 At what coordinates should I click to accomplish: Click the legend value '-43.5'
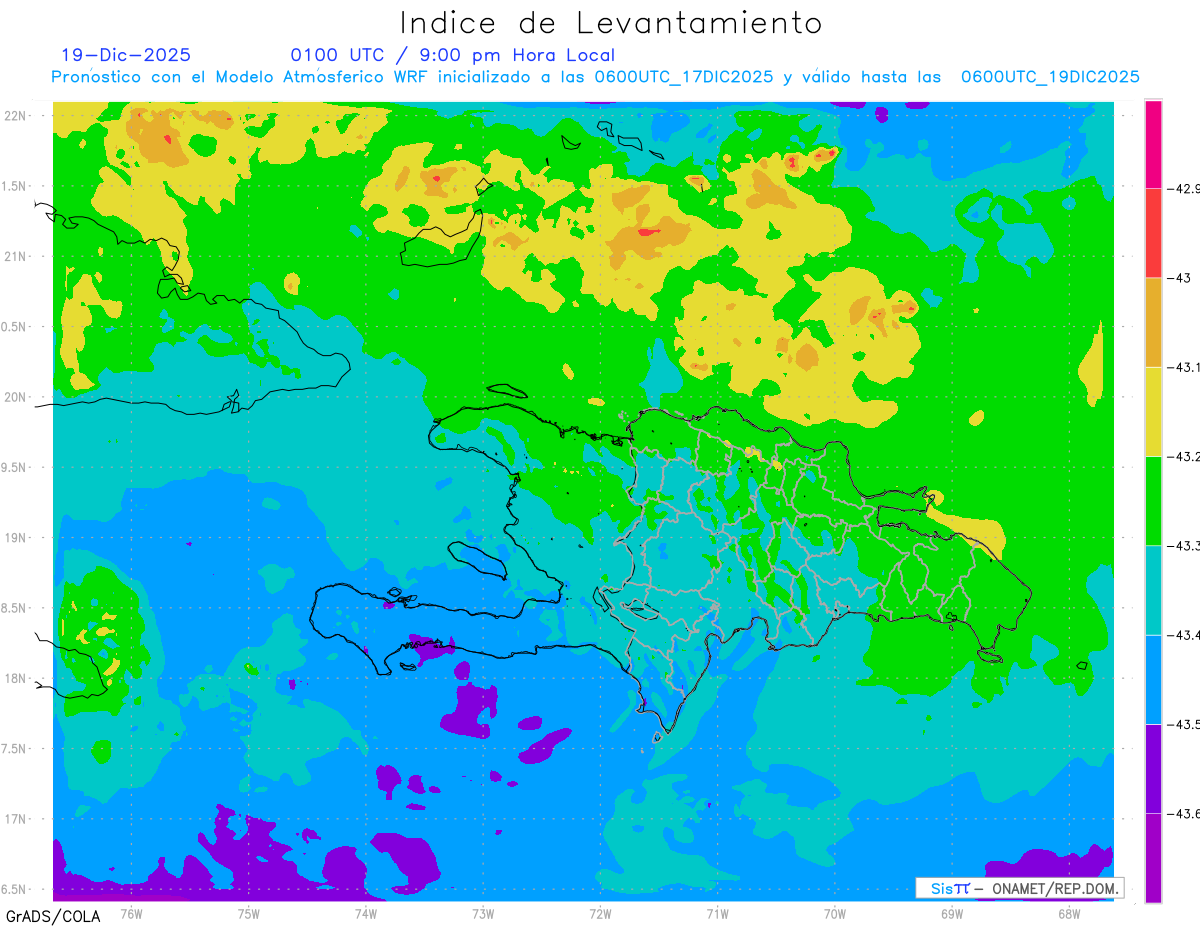pos(1186,724)
